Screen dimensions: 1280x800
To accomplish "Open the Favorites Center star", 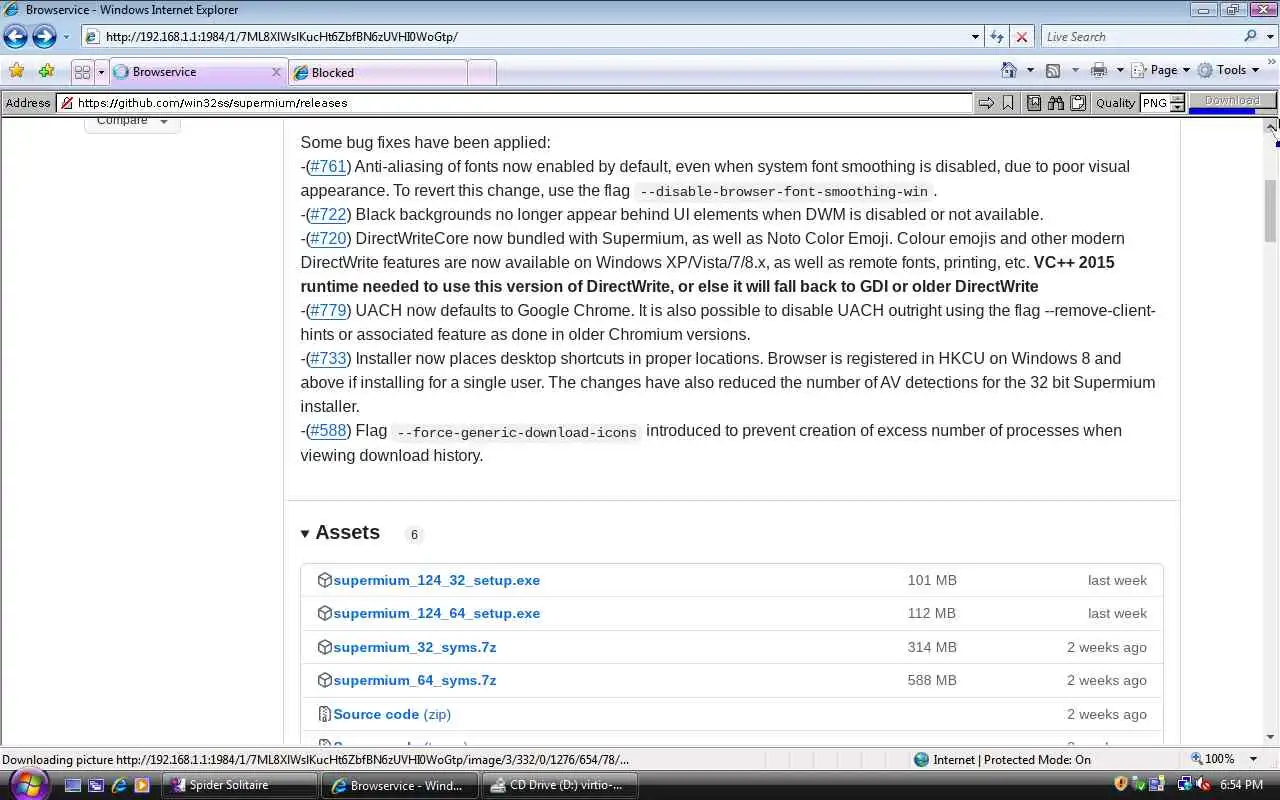I will (16, 71).
